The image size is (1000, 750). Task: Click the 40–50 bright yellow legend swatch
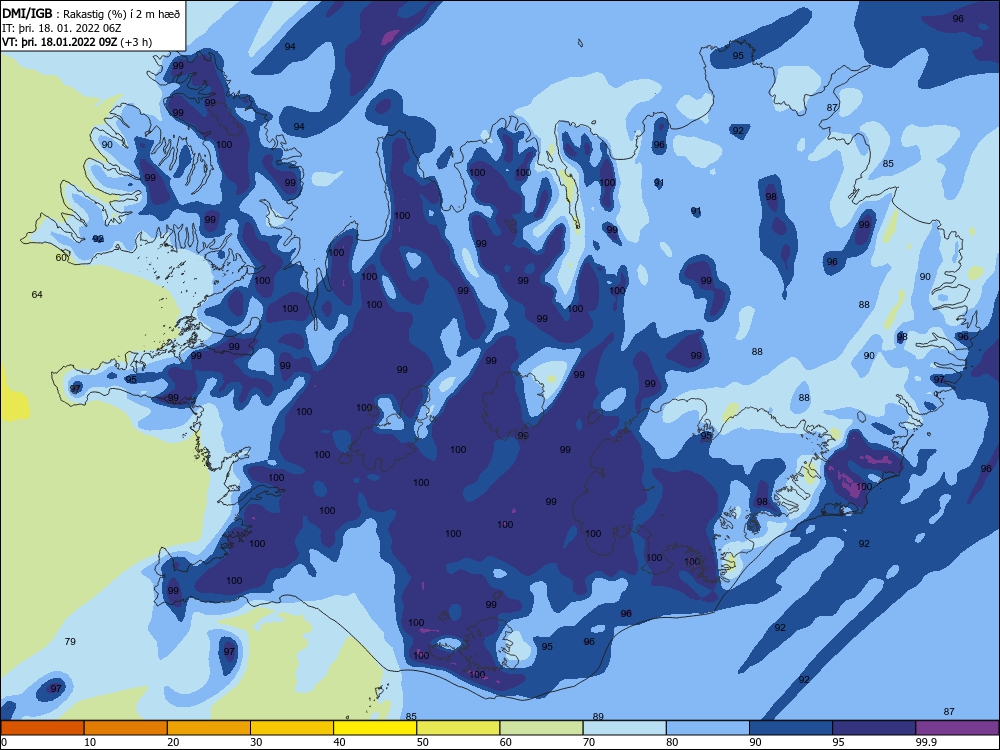pyautogui.click(x=375, y=728)
